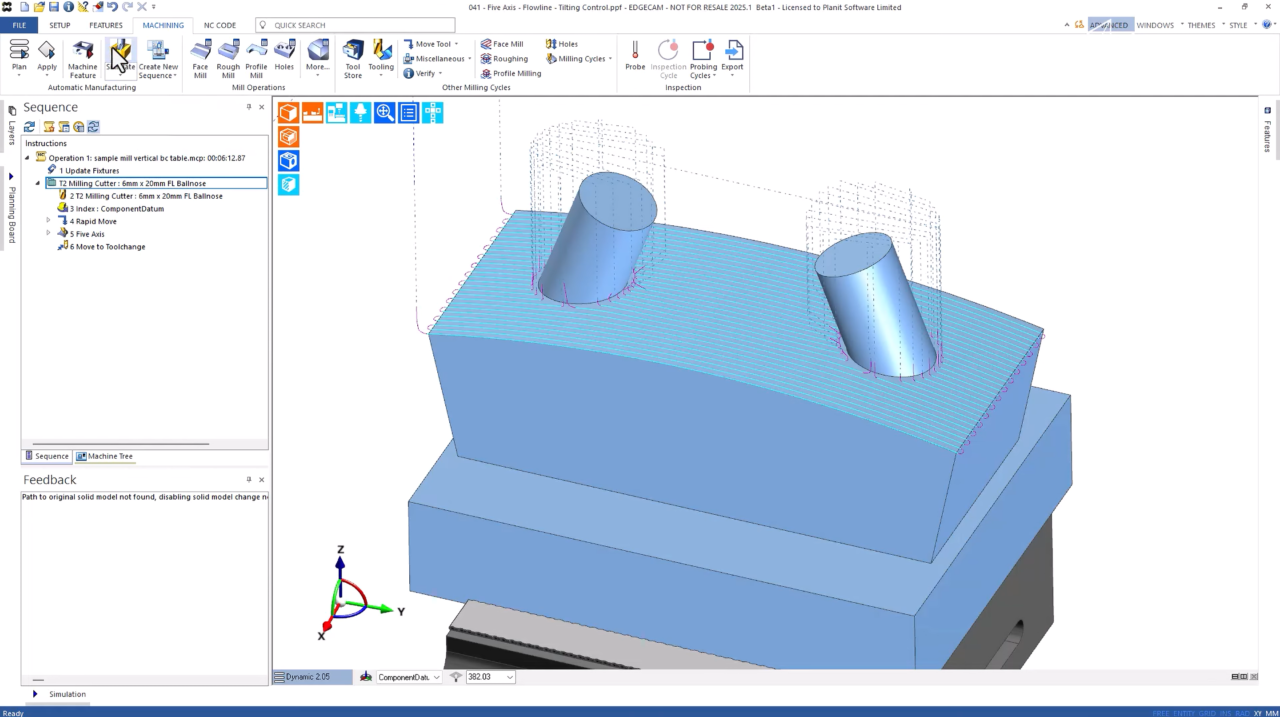Click the zoom magnifier viewport icon

pyautogui.click(x=384, y=112)
